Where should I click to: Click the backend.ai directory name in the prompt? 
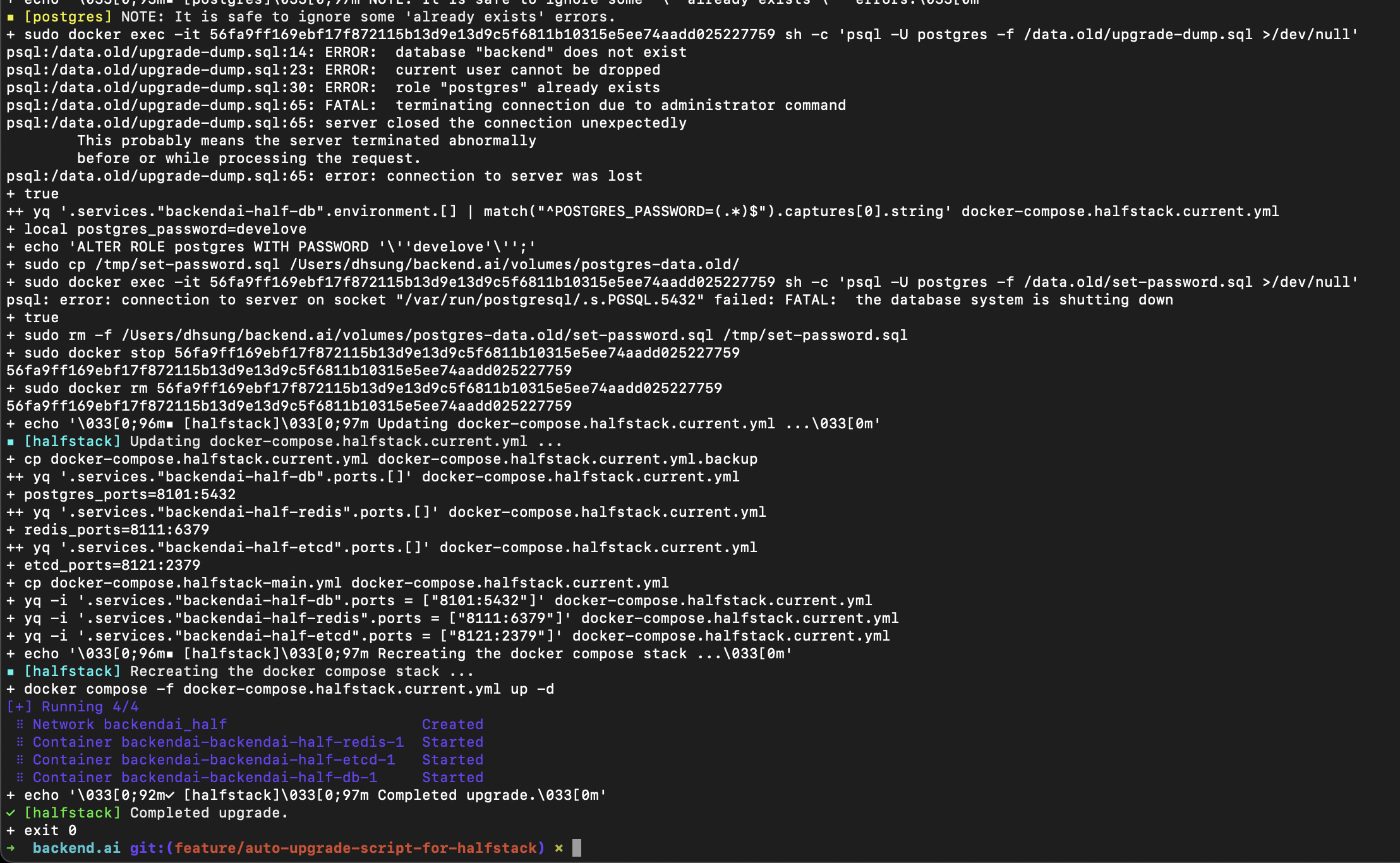76,848
